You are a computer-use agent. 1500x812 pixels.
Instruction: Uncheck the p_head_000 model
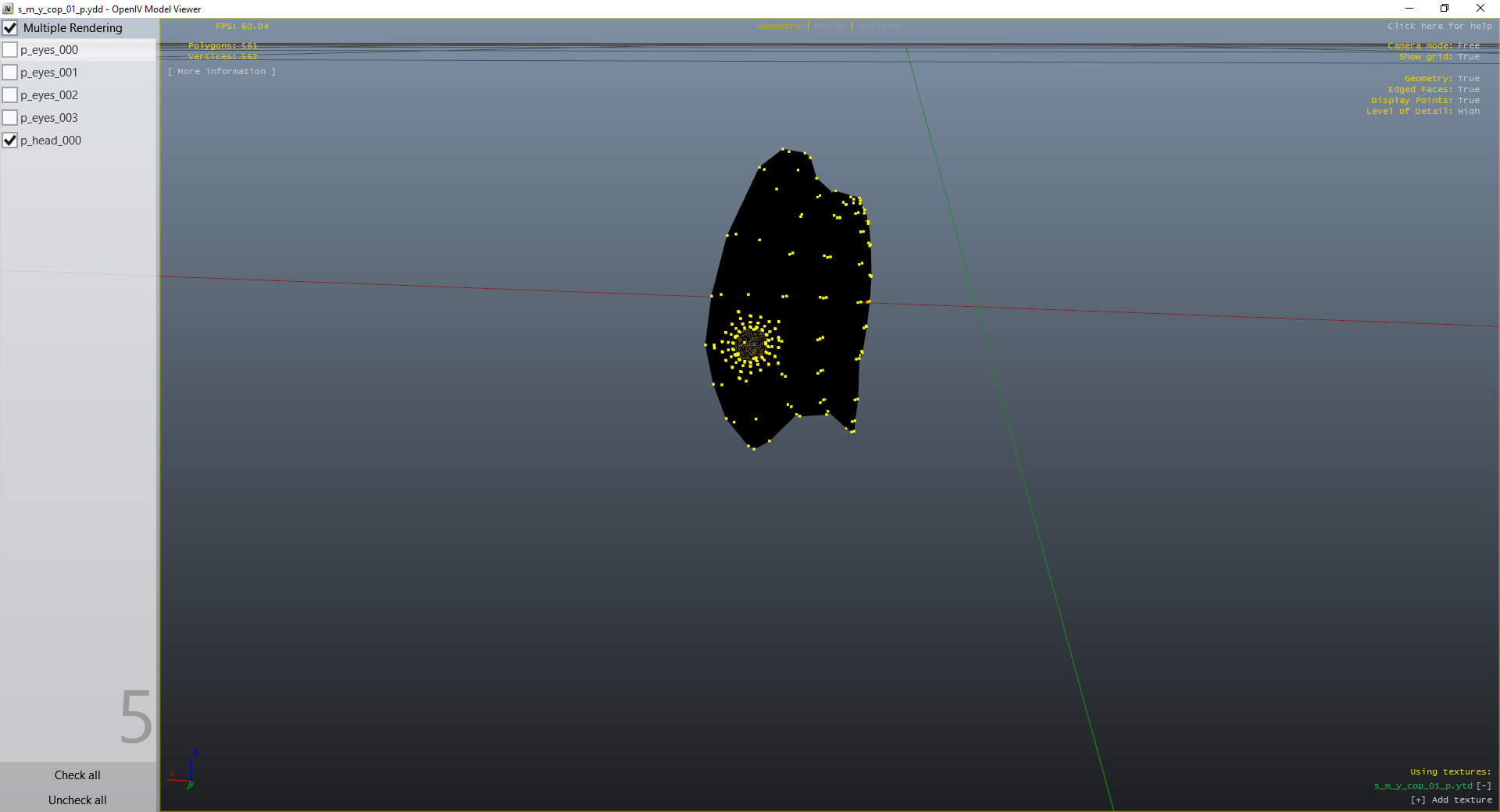tap(10, 141)
